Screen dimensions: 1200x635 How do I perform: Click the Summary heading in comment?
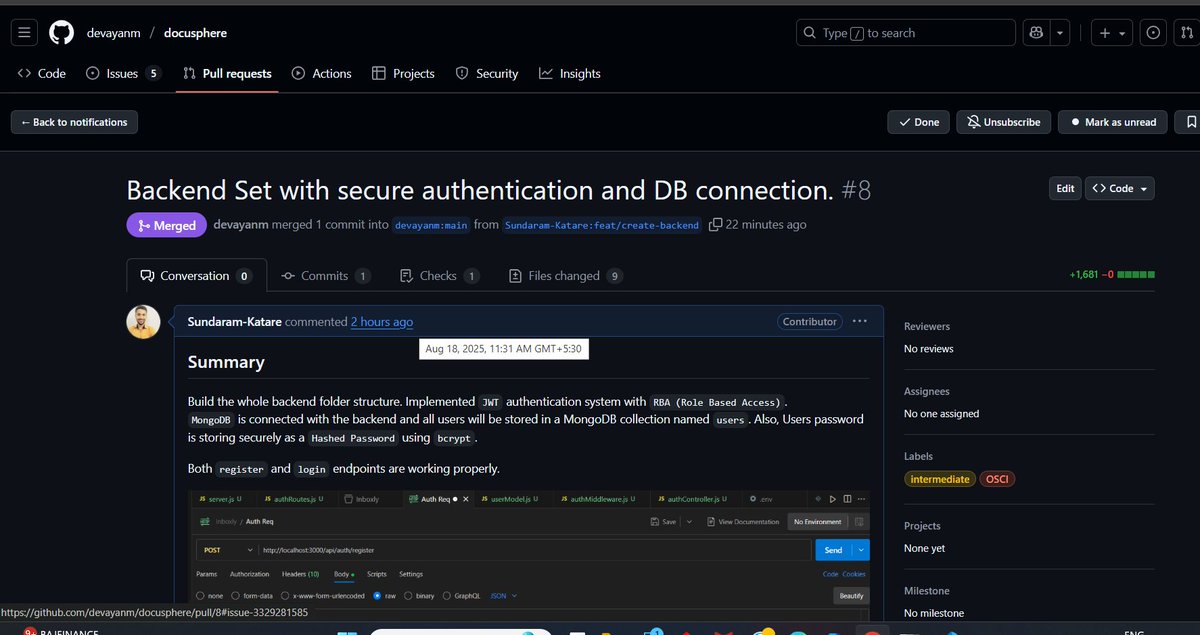(x=226, y=362)
